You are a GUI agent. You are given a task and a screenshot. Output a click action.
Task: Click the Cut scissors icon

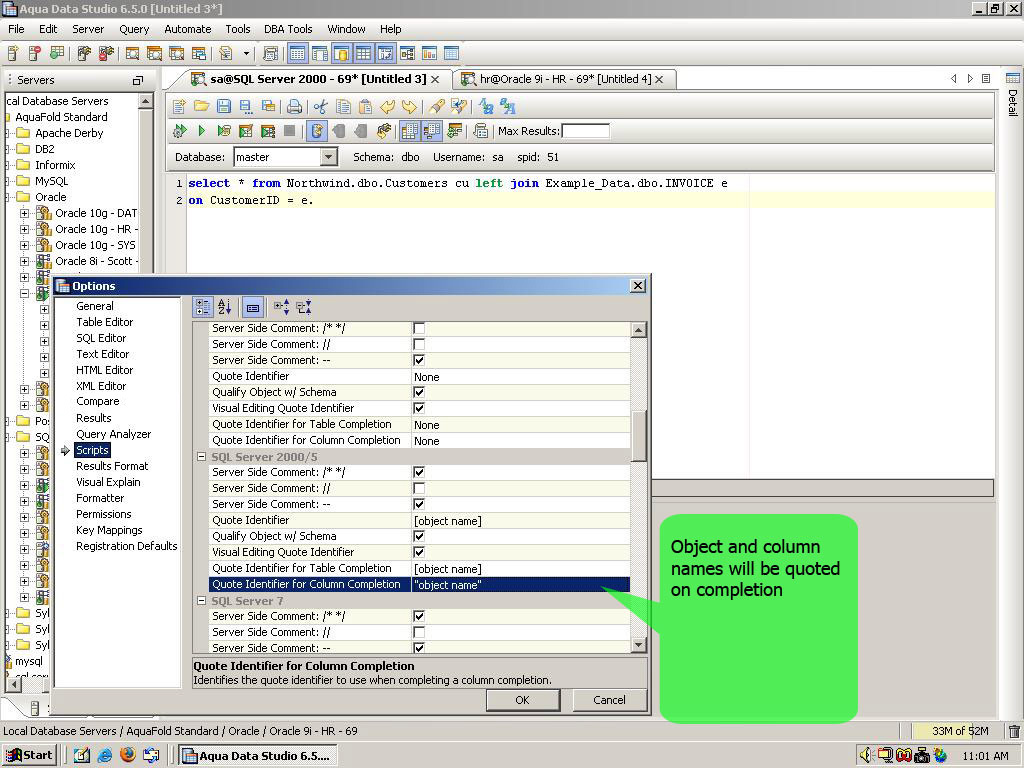click(321, 106)
